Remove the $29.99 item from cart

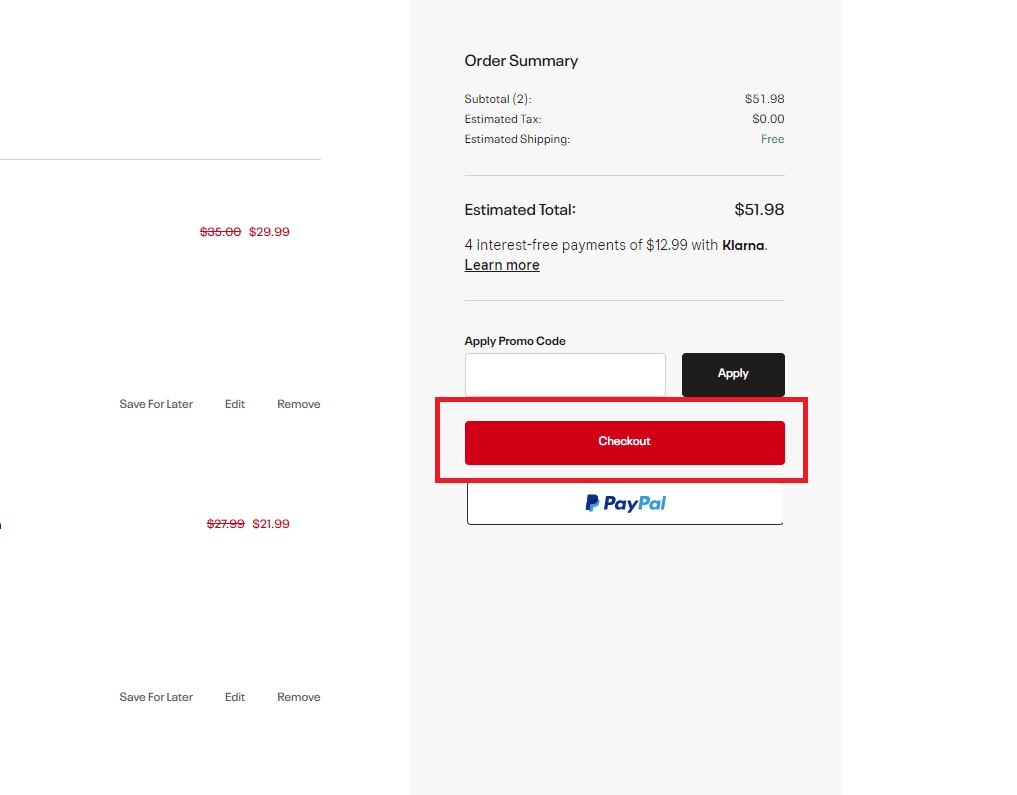tap(299, 404)
